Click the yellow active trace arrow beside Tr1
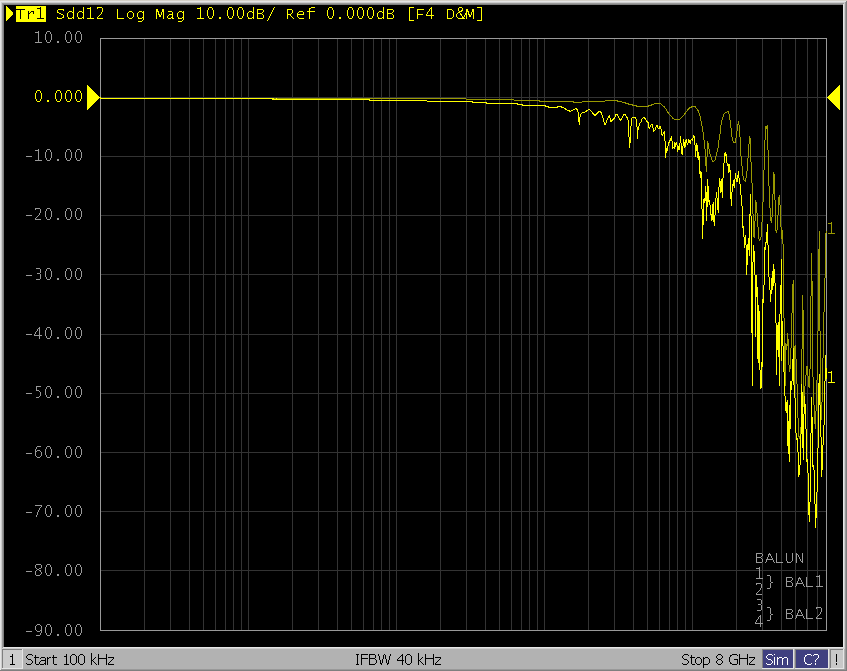 pyautogui.click(x=10, y=14)
